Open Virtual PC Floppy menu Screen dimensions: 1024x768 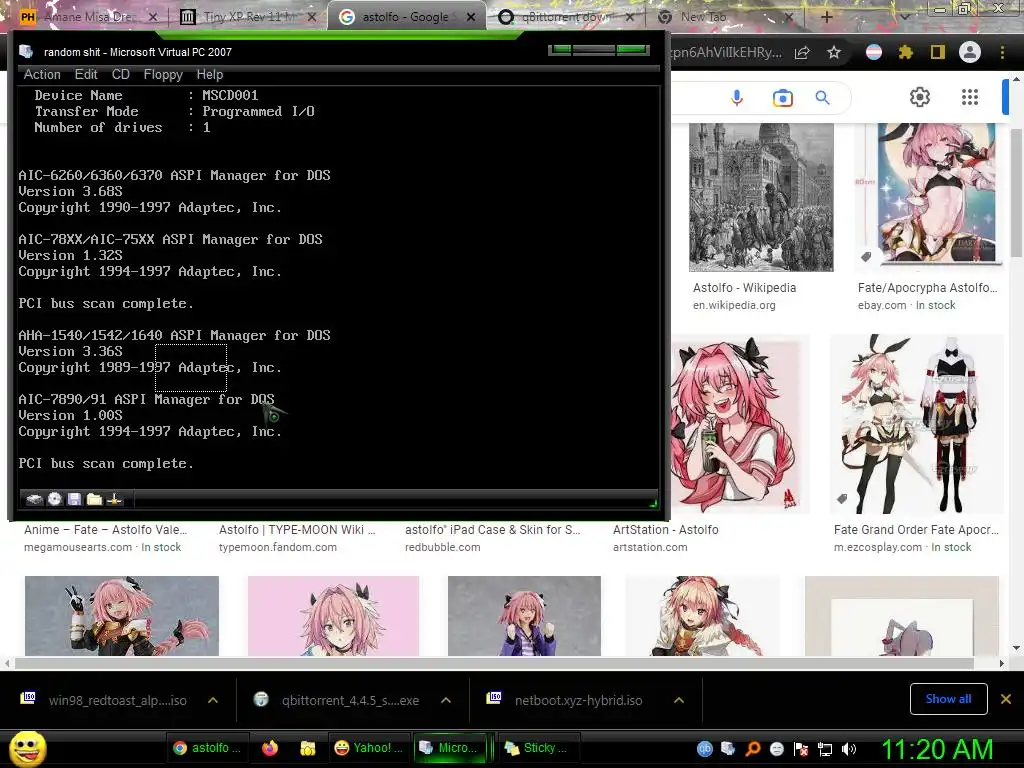click(x=163, y=74)
